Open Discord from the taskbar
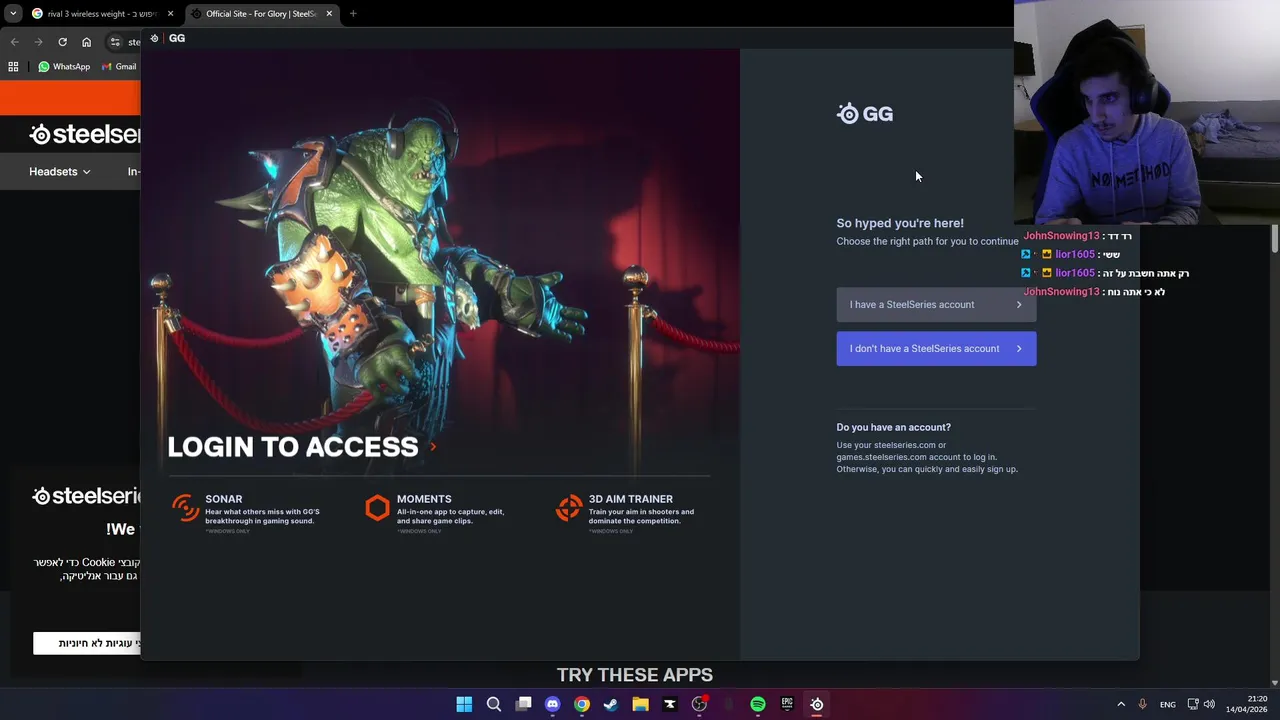1280x720 pixels. pyautogui.click(x=552, y=704)
